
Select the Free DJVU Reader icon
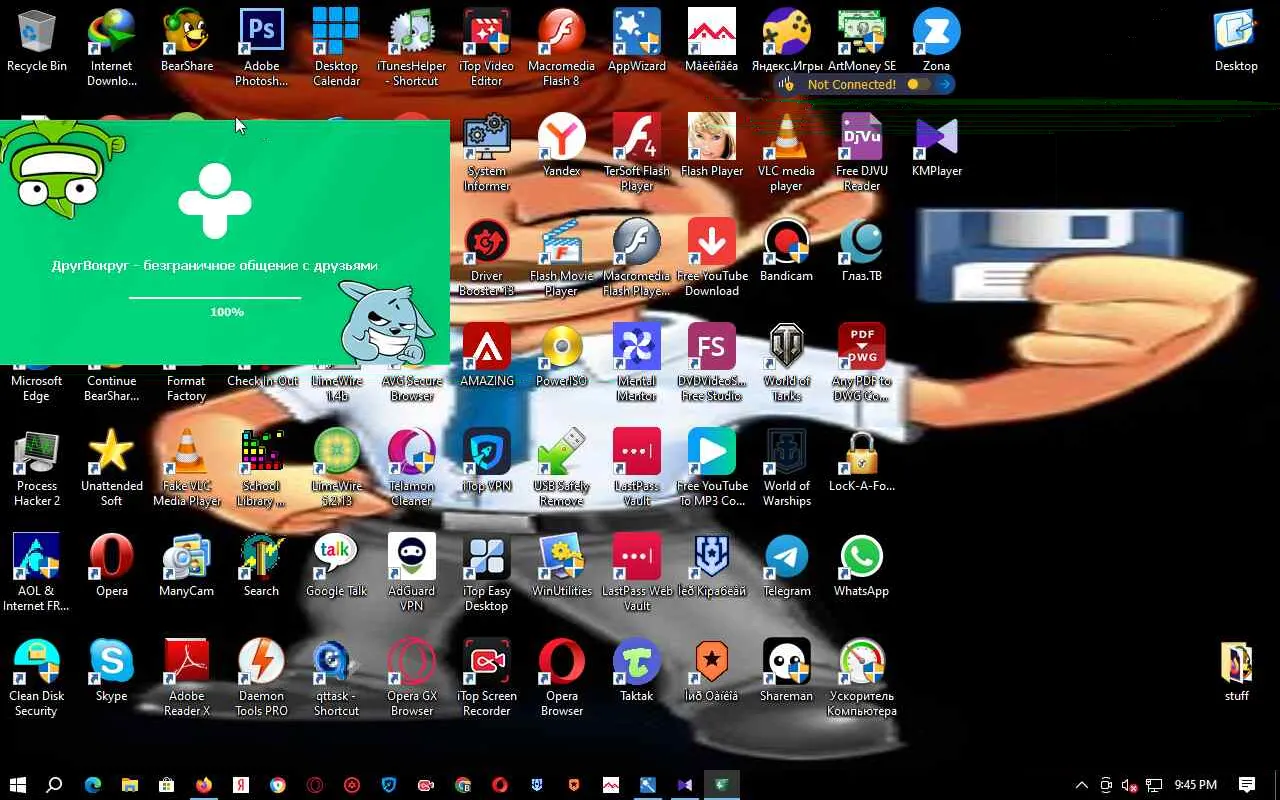[x=862, y=153]
